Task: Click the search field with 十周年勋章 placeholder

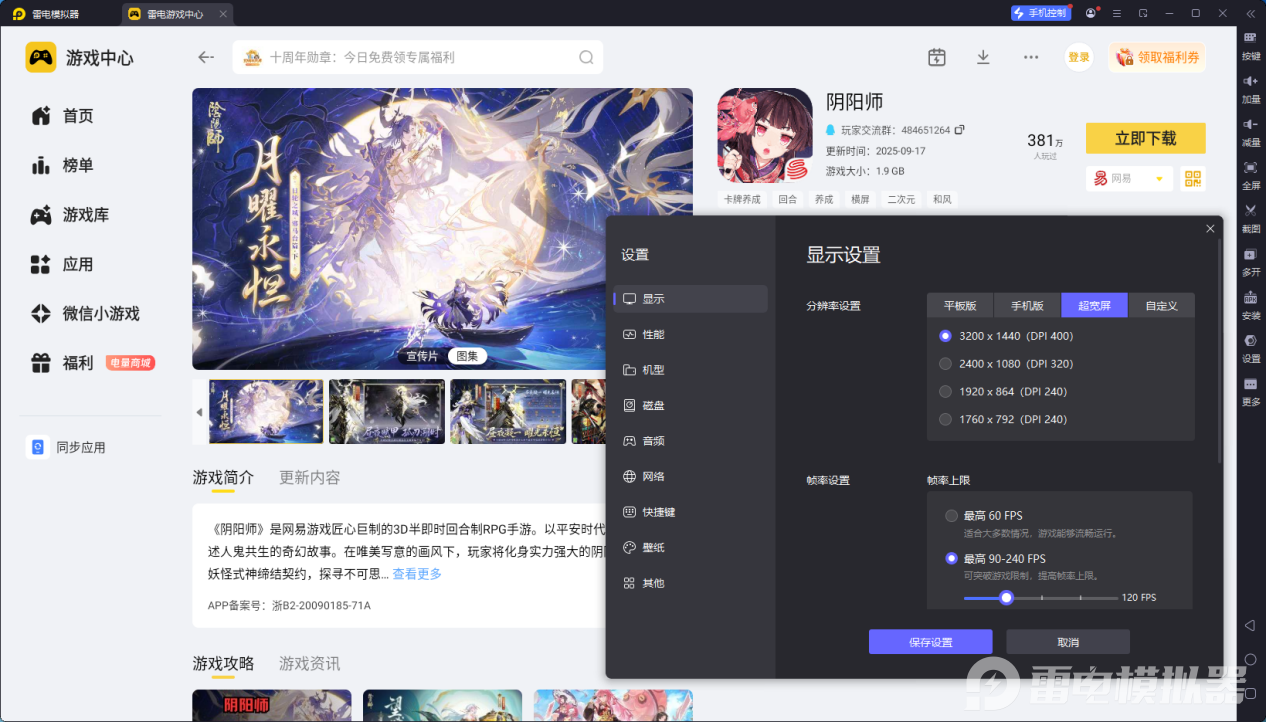Action: click(418, 57)
